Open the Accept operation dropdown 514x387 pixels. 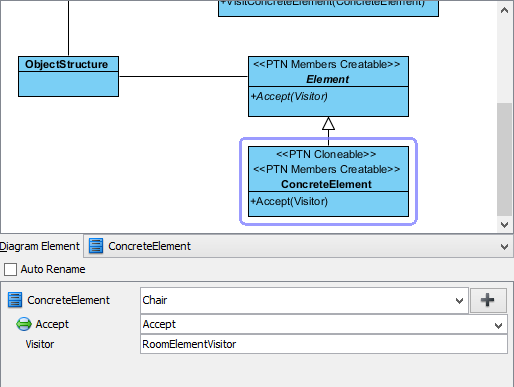tap(498, 325)
